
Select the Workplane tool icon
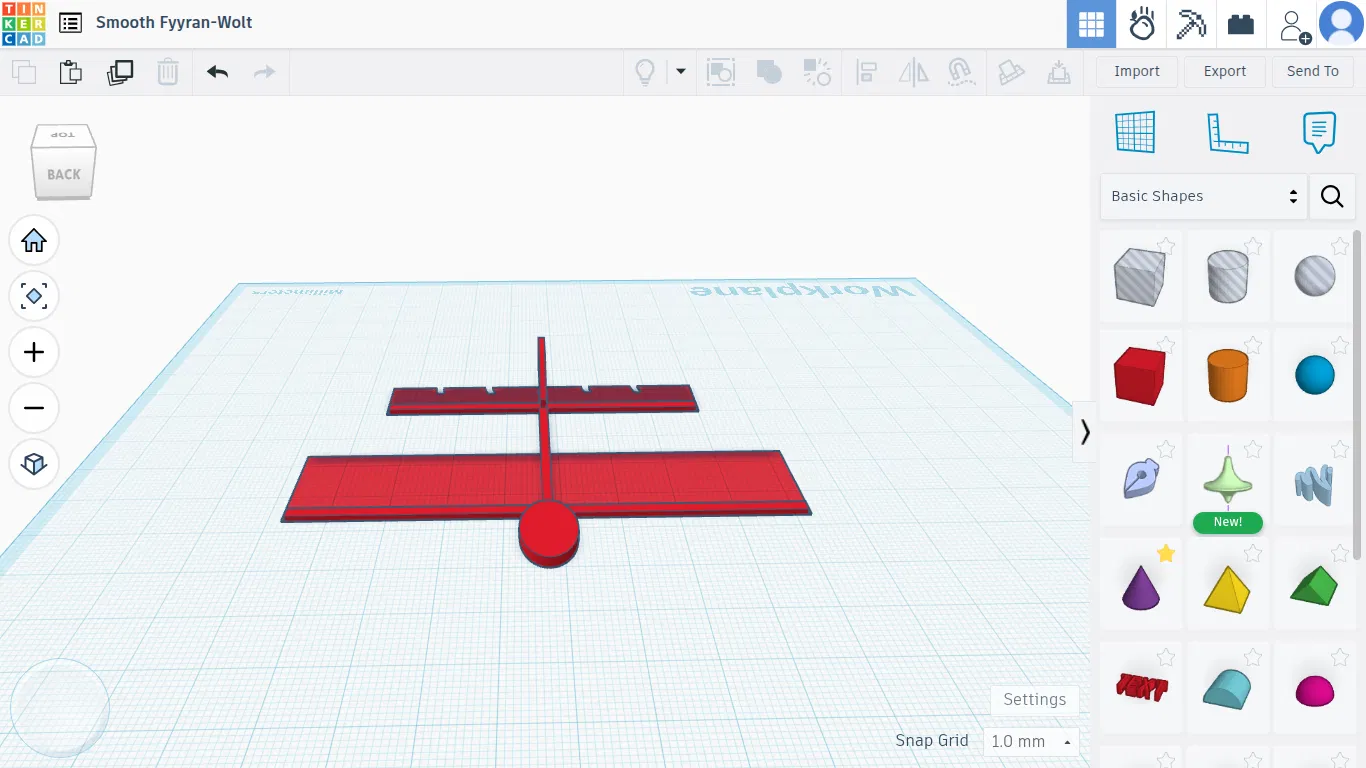[1135, 132]
